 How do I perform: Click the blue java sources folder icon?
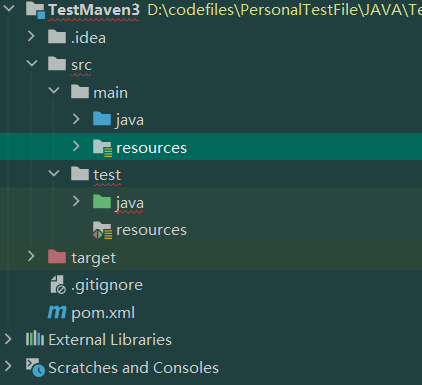point(102,119)
